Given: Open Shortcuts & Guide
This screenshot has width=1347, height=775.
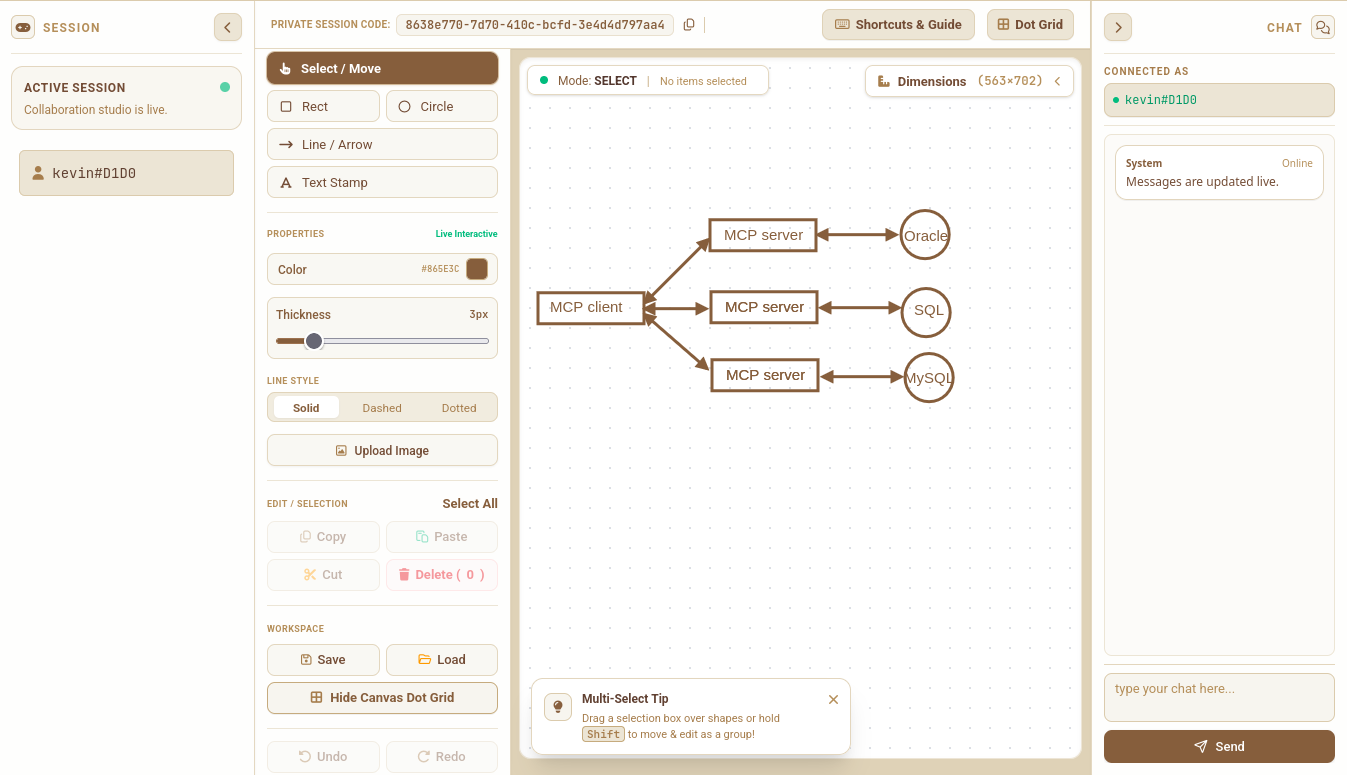Looking at the screenshot, I should (898, 25).
